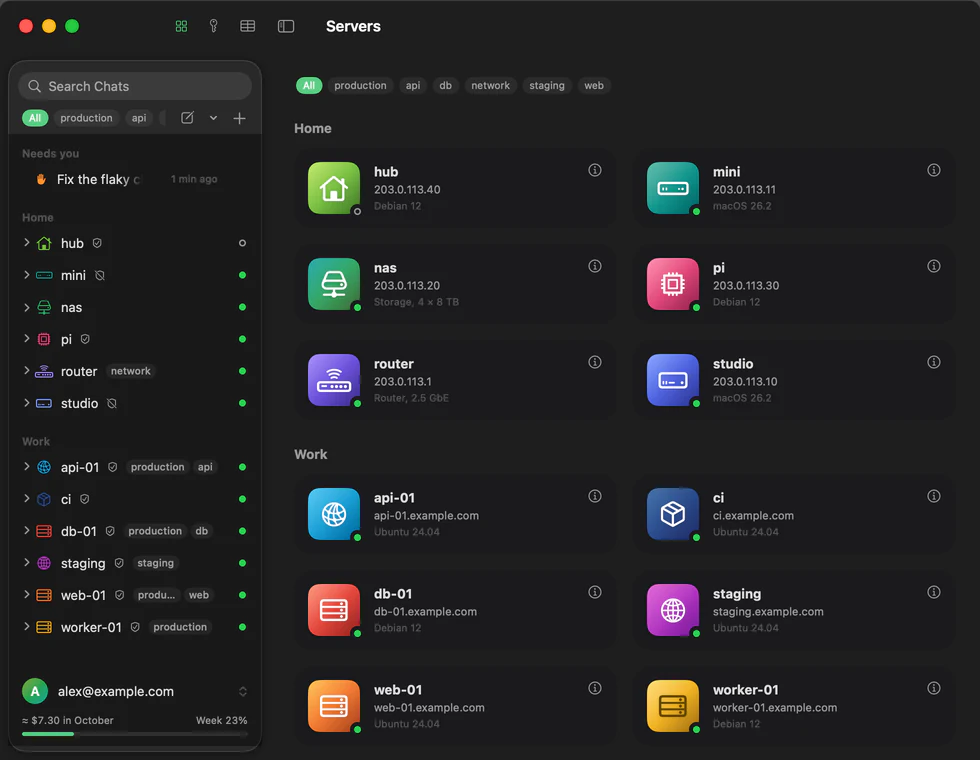Open account switcher for alex@example.com
The image size is (980, 760).
(x=242, y=691)
